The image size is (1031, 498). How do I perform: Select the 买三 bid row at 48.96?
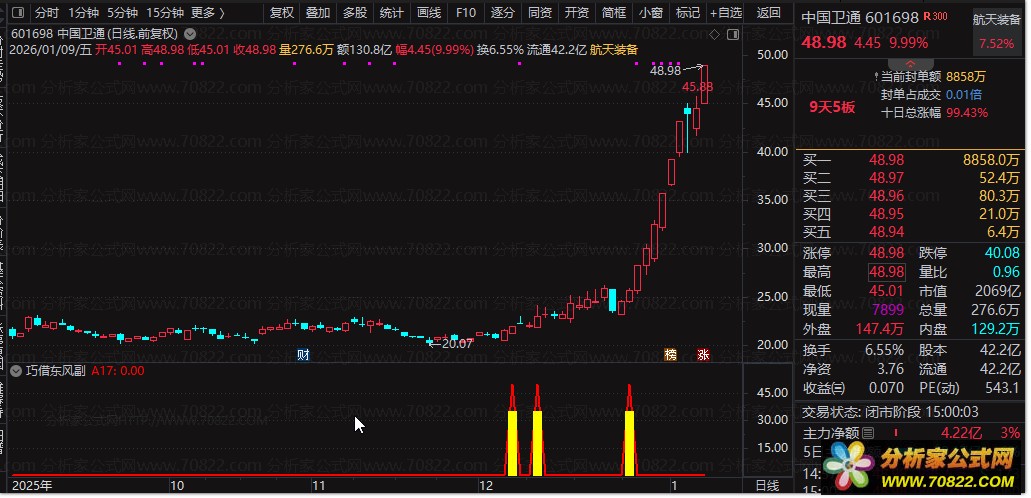911,196
